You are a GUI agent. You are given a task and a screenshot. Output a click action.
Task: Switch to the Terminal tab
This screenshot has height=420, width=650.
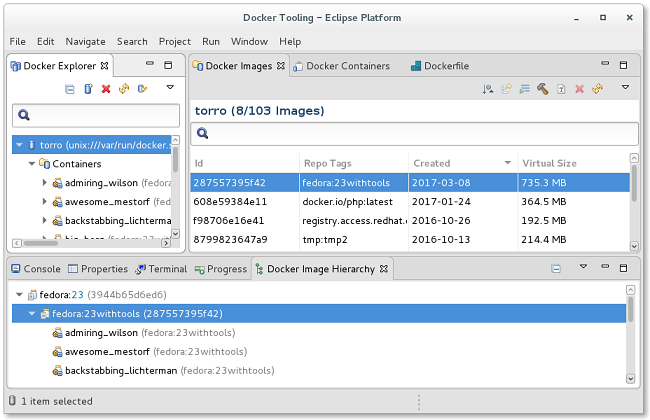click(x=162, y=269)
